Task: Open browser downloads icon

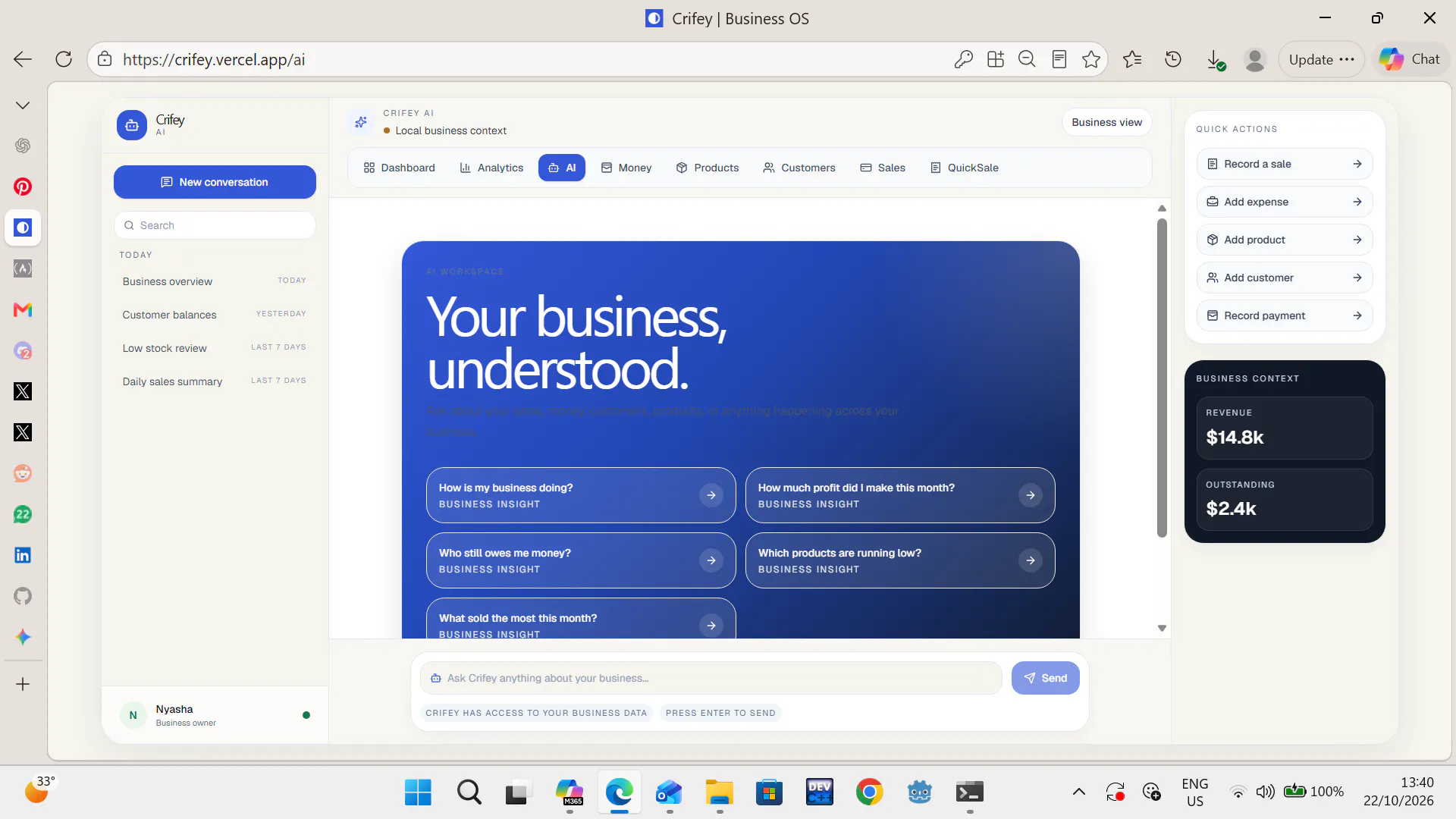Action: [1215, 59]
